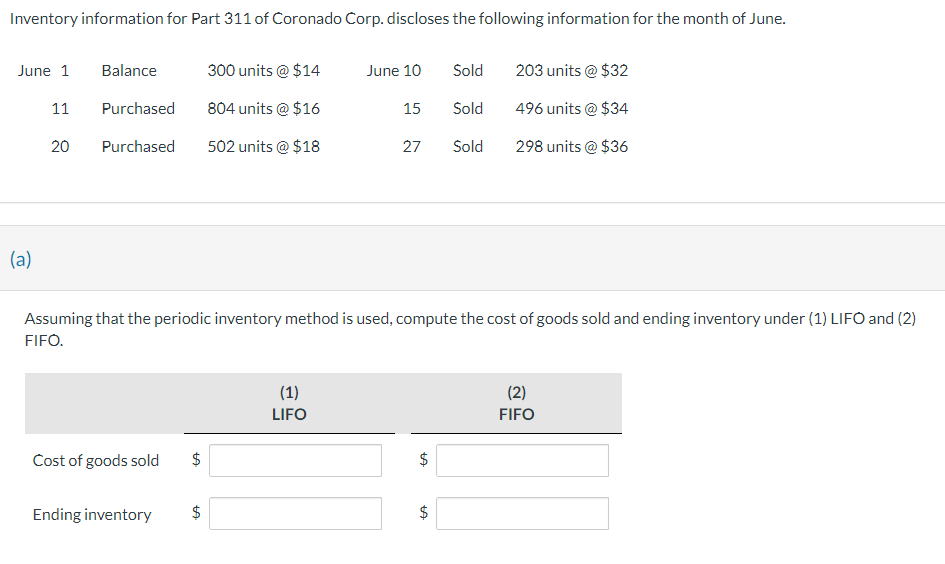The width and height of the screenshot is (945, 564).
Task: Click the 'Ending inventory' row label
Action: click(x=92, y=514)
